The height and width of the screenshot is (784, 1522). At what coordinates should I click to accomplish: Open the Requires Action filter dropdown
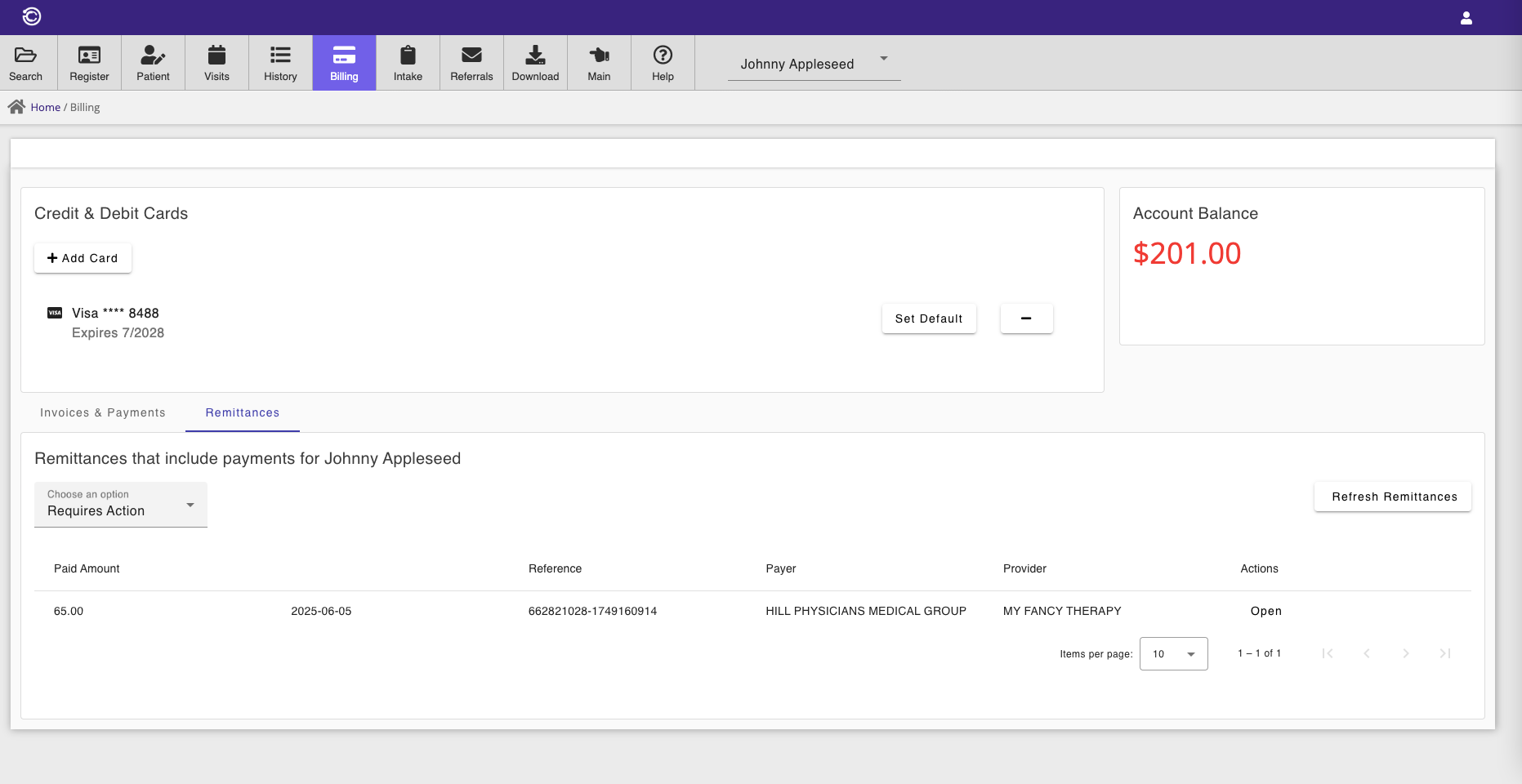(x=121, y=505)
